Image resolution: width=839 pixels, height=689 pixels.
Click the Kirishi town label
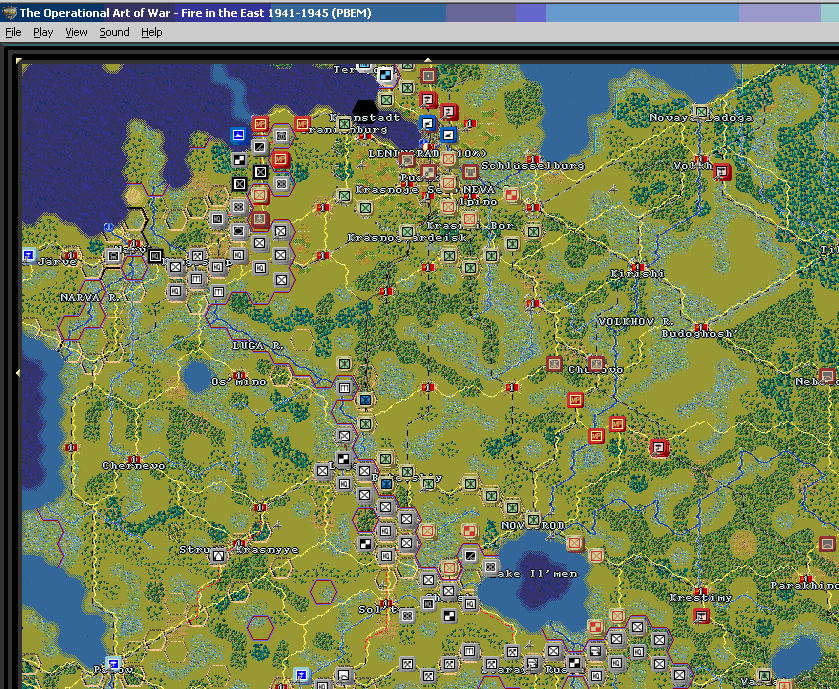click(638, 274)
